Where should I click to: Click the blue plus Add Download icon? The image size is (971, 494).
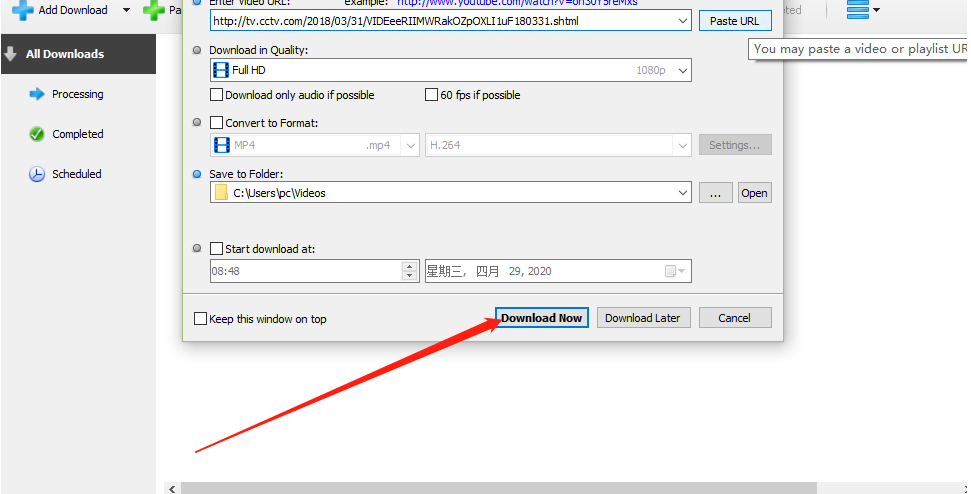(22, 11)
